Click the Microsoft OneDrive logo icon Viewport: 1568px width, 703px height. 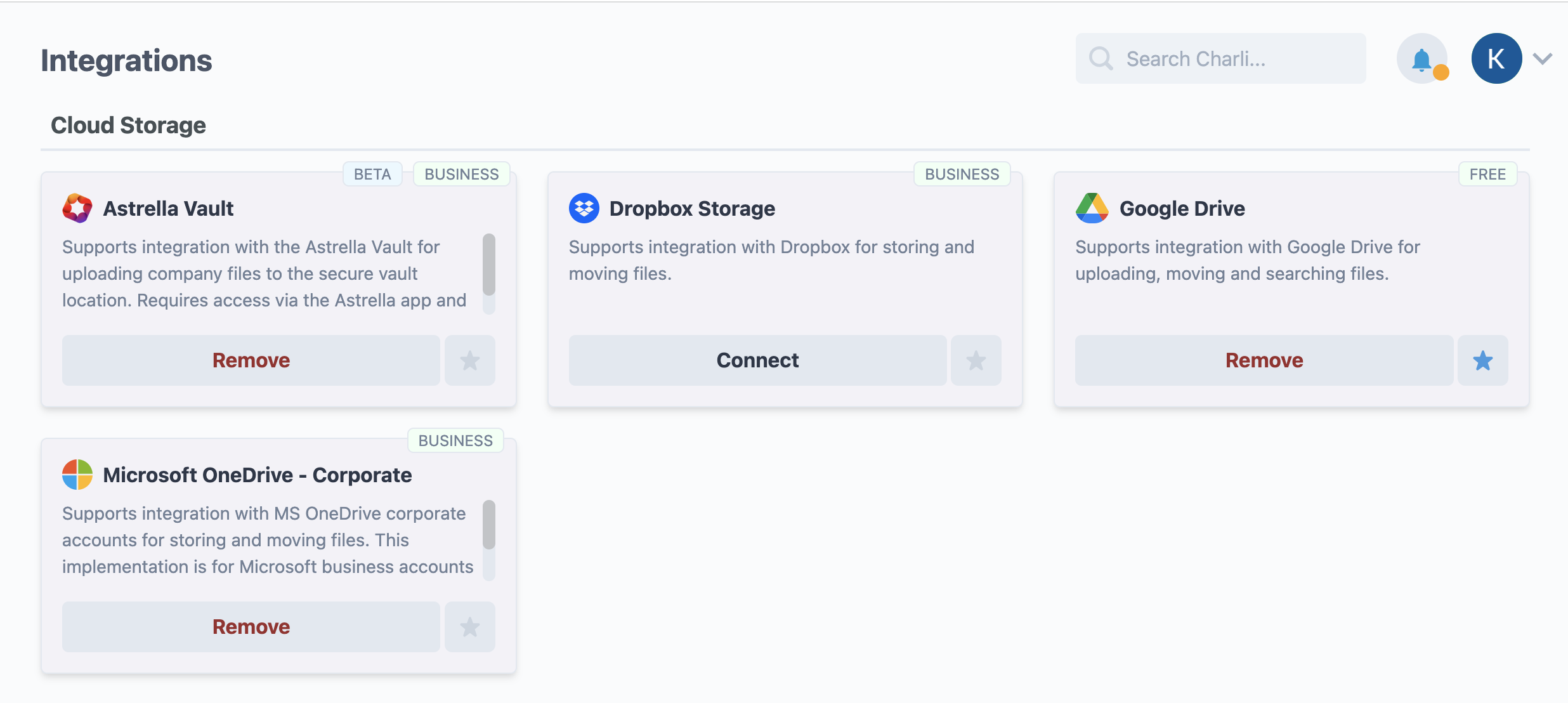point(77,475)
